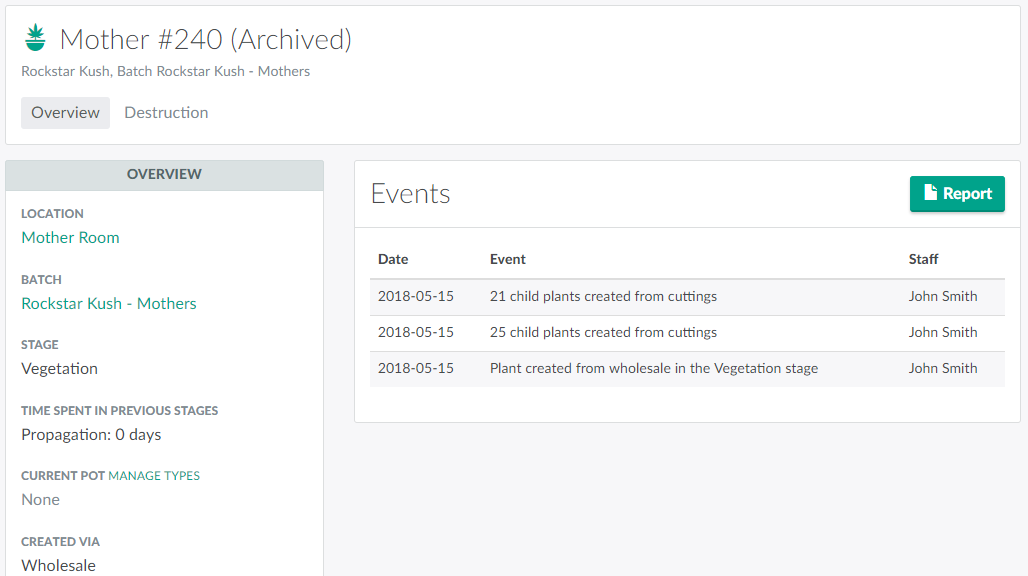Select the 25 child plants created event row
Viewport: 1028px width, 576px height.
click(603, 332)
